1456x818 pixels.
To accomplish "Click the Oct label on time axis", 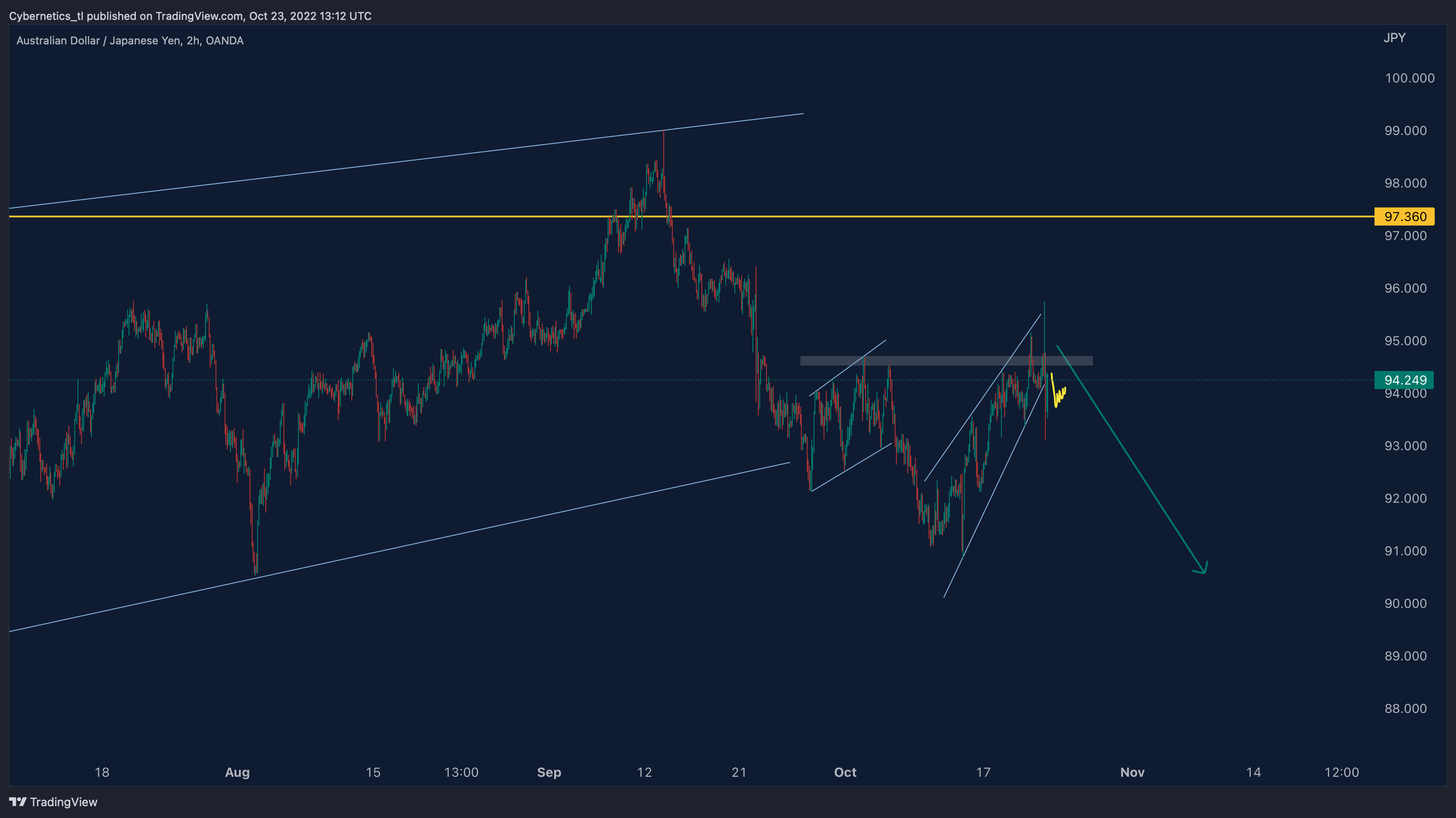I will [845, 772].
